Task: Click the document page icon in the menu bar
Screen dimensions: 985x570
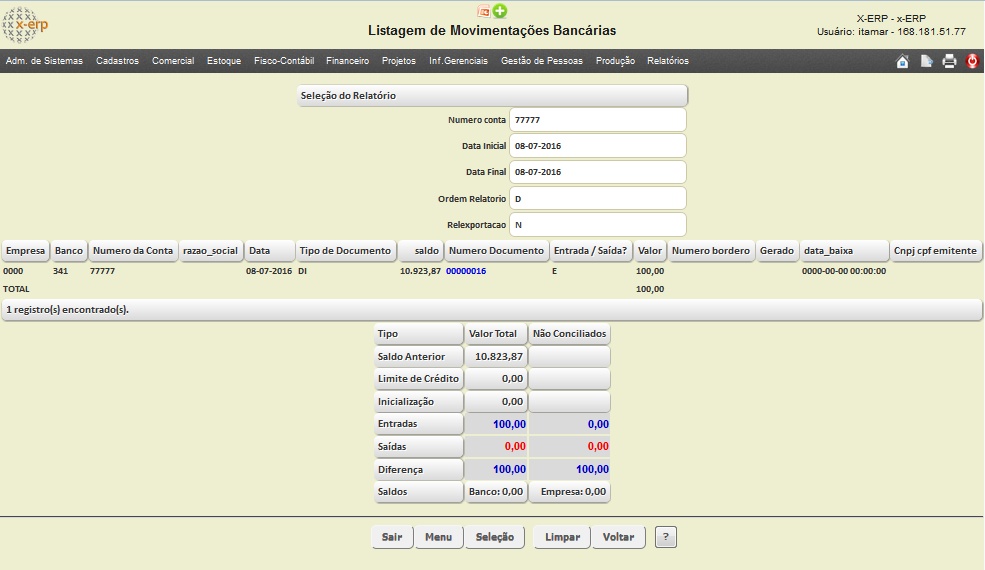Action: (x=926, y=61)
